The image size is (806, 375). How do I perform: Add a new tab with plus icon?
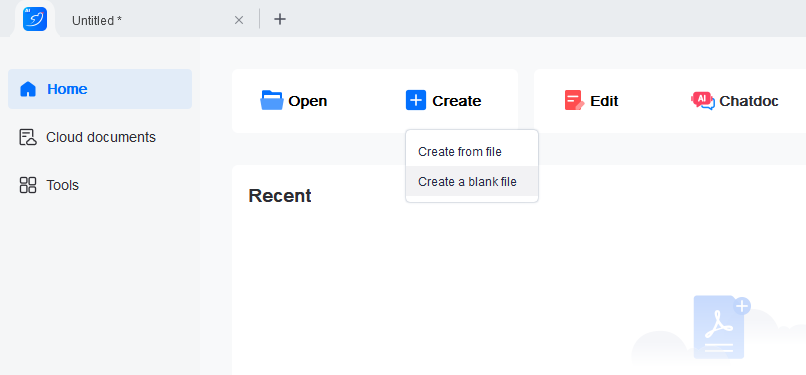pos(280,20)
